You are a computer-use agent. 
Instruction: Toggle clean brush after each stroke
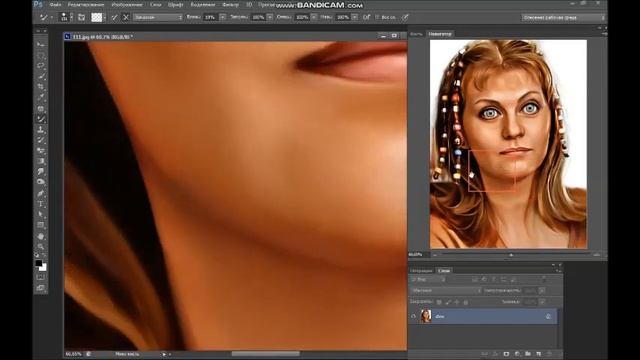tap(126, 17)
